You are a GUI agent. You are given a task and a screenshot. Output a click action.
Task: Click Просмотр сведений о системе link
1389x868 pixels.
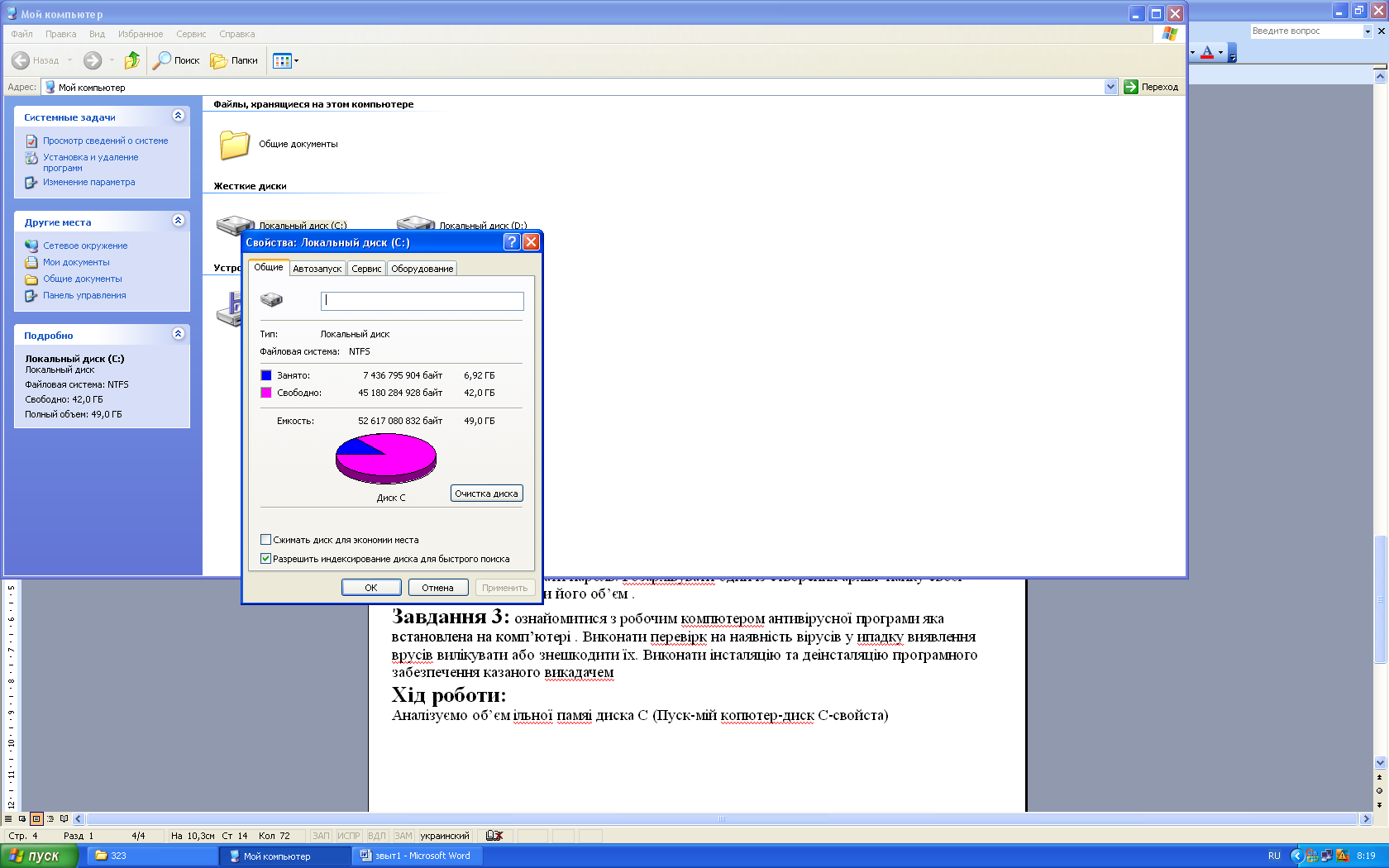105,141
